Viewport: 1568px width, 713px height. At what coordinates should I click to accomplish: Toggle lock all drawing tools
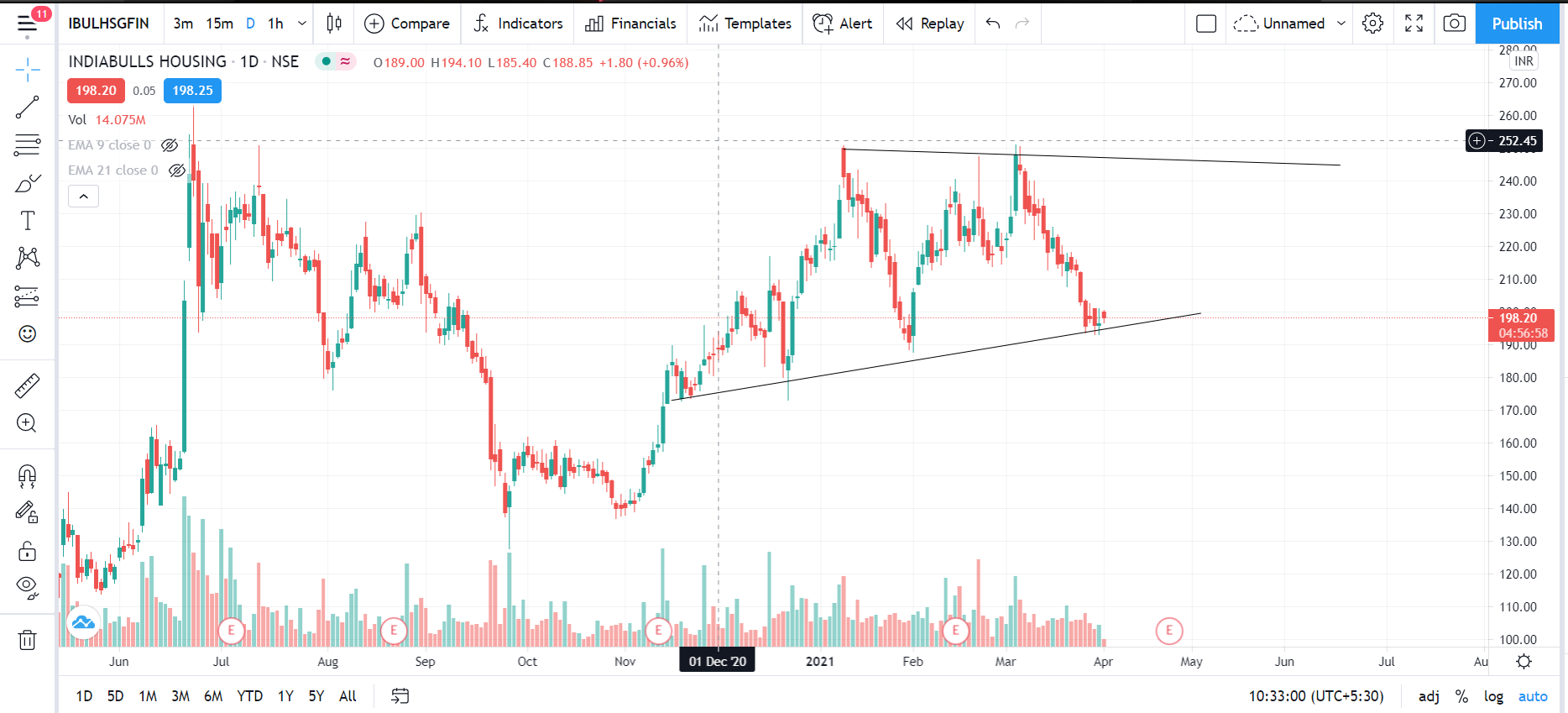coord(28,551)
